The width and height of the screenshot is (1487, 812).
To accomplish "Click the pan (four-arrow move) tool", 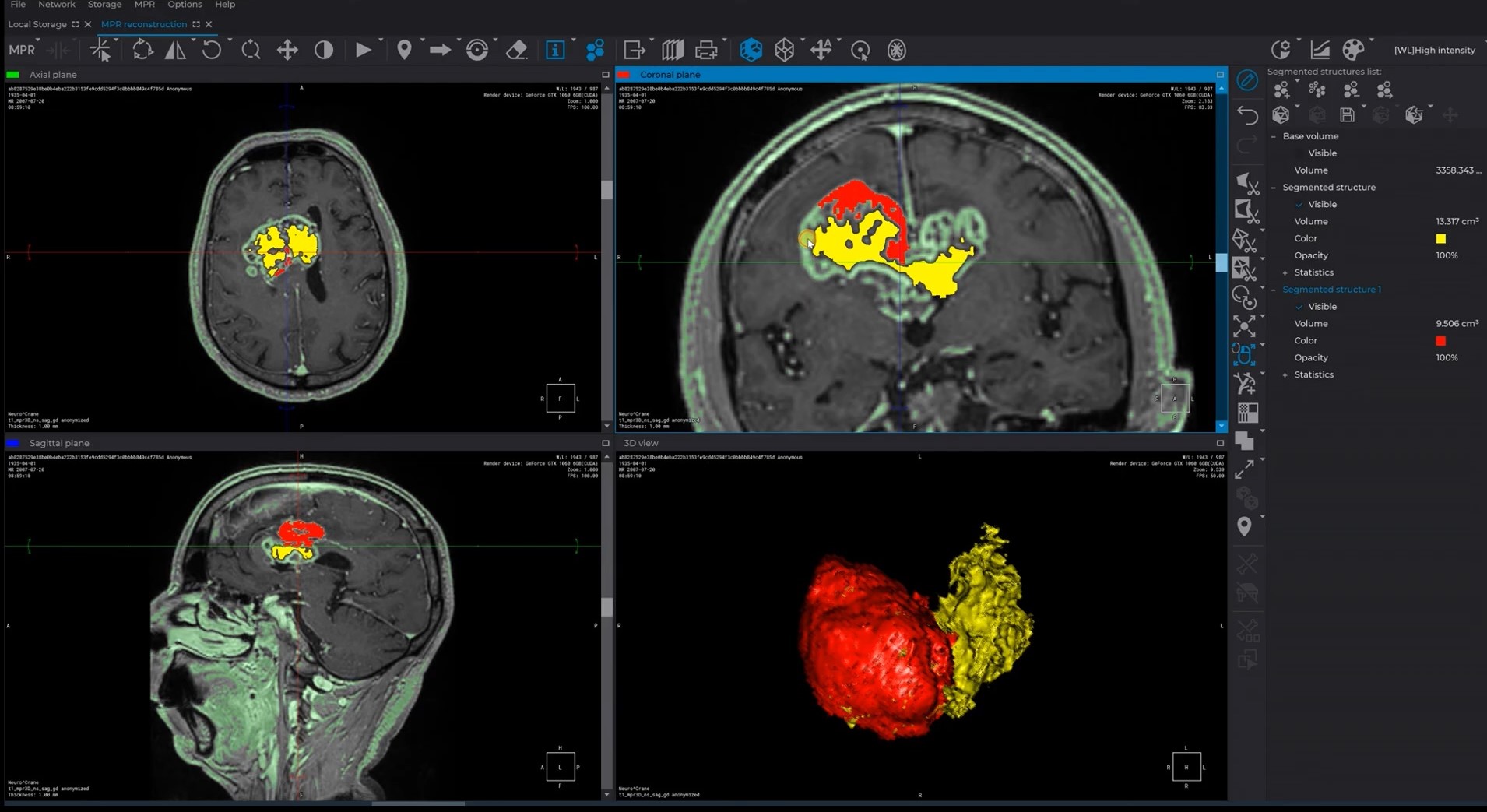I will (x=287, y=51).
